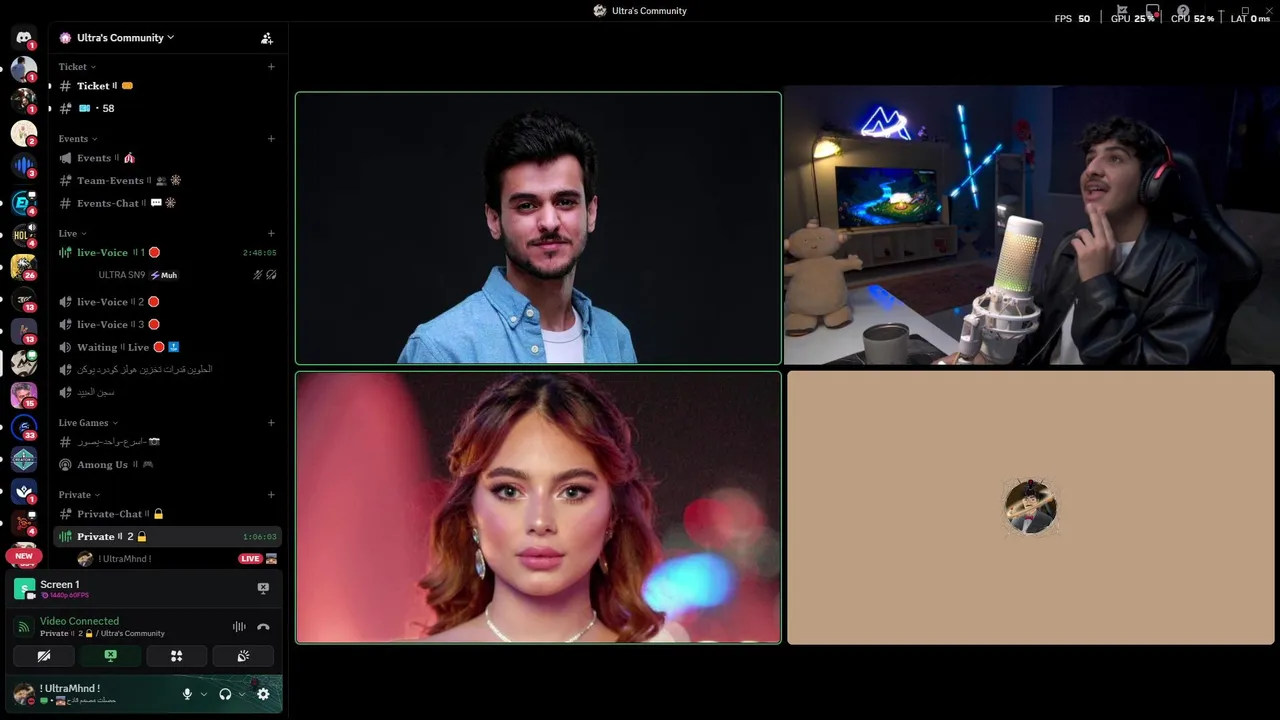Viewport: 1280px width, 720px height.
Task: Open user settings gear
Action: [263, 694]
